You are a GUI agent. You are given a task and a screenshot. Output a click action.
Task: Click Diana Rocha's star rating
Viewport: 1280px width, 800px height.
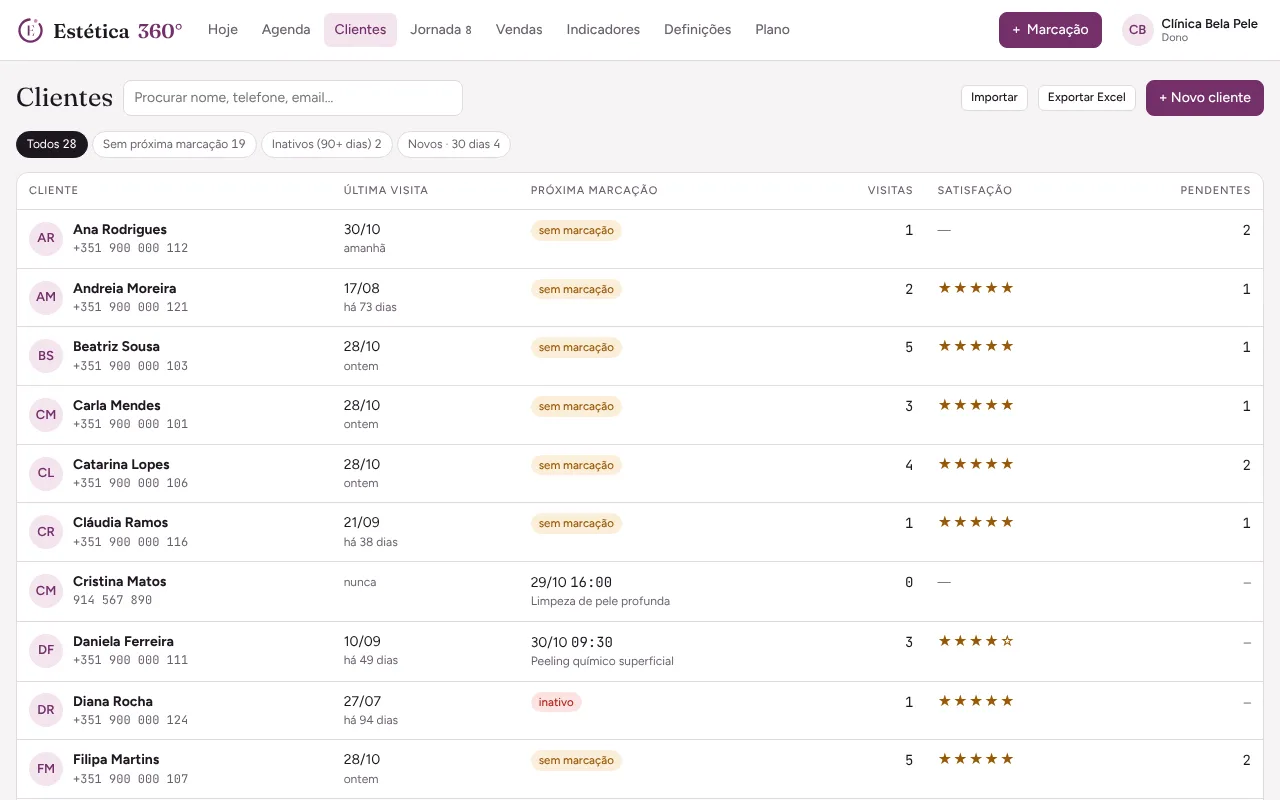(975, 701)
